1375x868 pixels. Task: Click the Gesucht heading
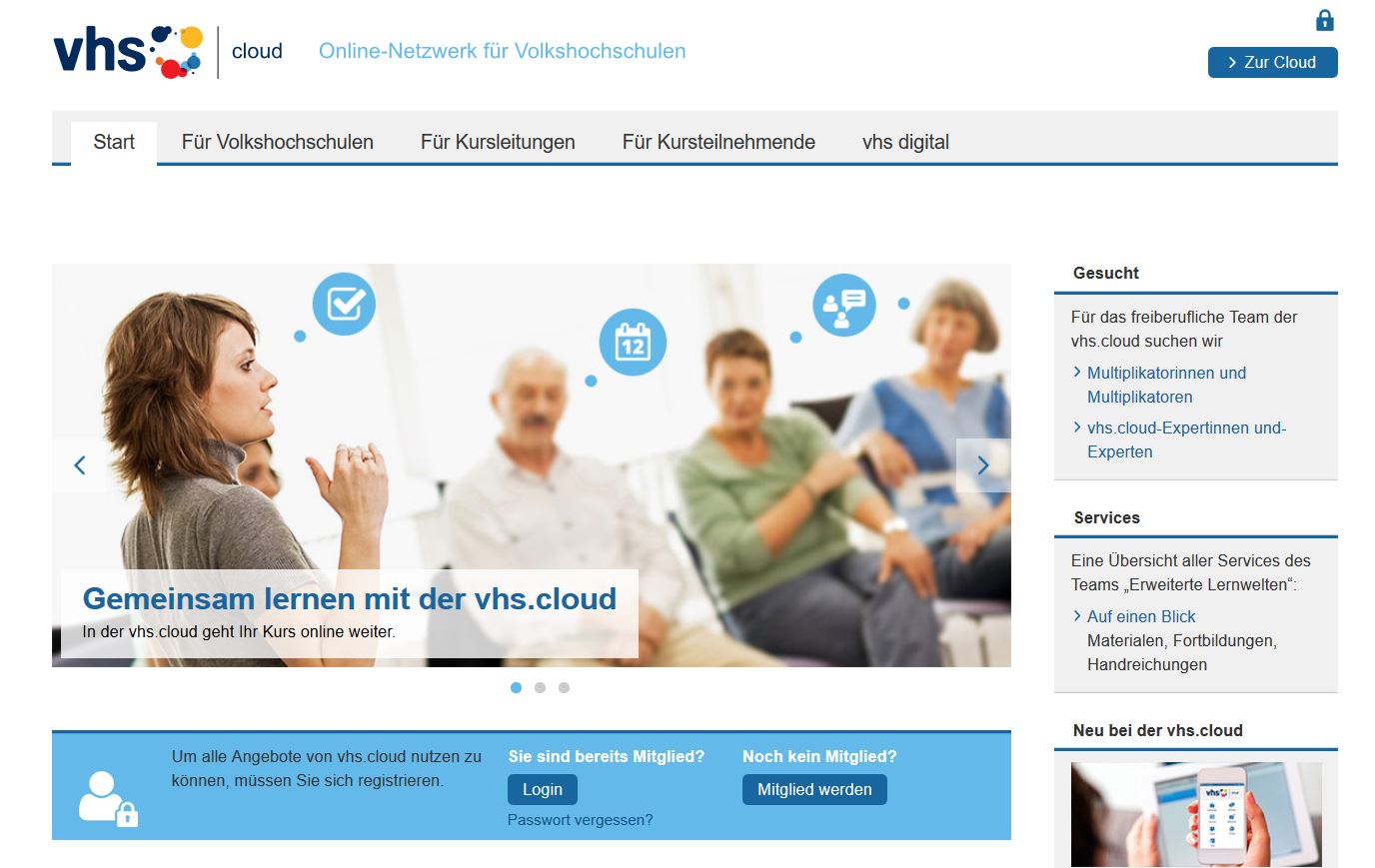[1106, 273]
